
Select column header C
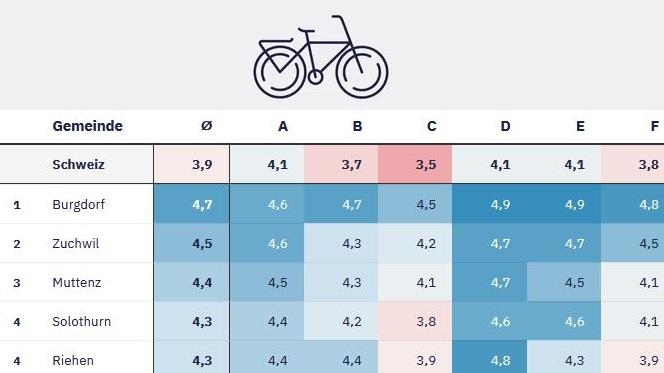432,126
